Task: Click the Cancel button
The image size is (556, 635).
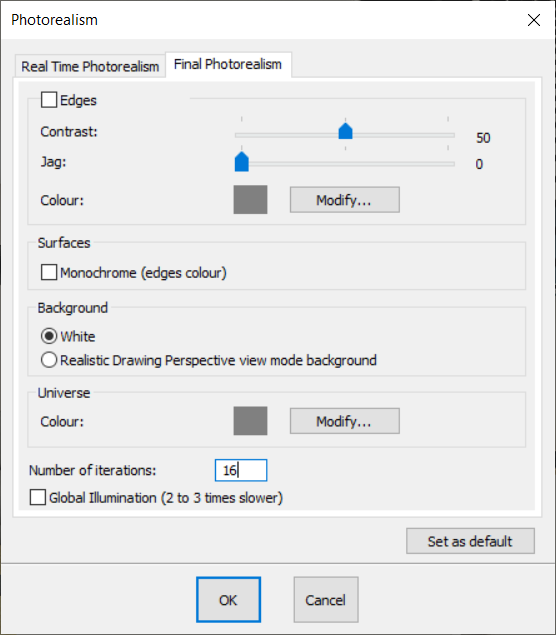Action: pos(326,600)
